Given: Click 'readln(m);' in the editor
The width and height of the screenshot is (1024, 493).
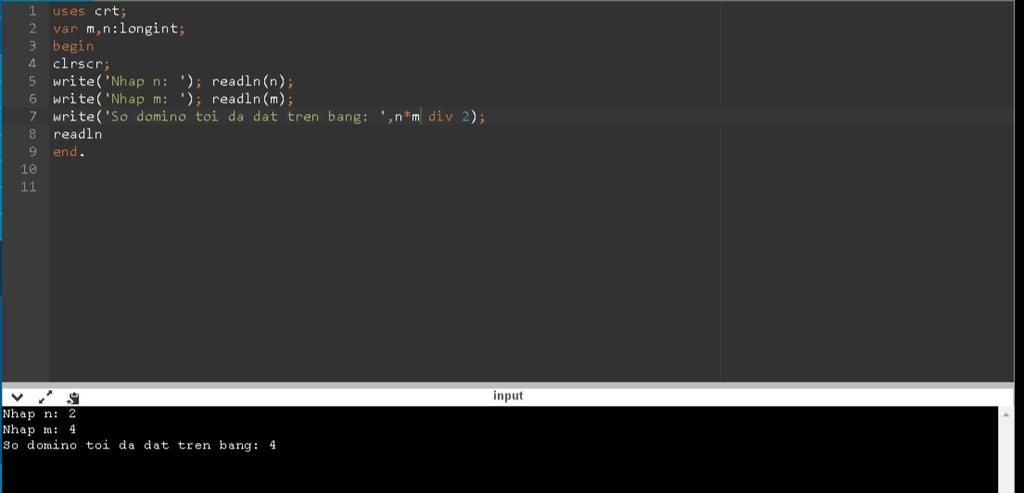Looking at the screenshot, I should [x=253, y=99].
